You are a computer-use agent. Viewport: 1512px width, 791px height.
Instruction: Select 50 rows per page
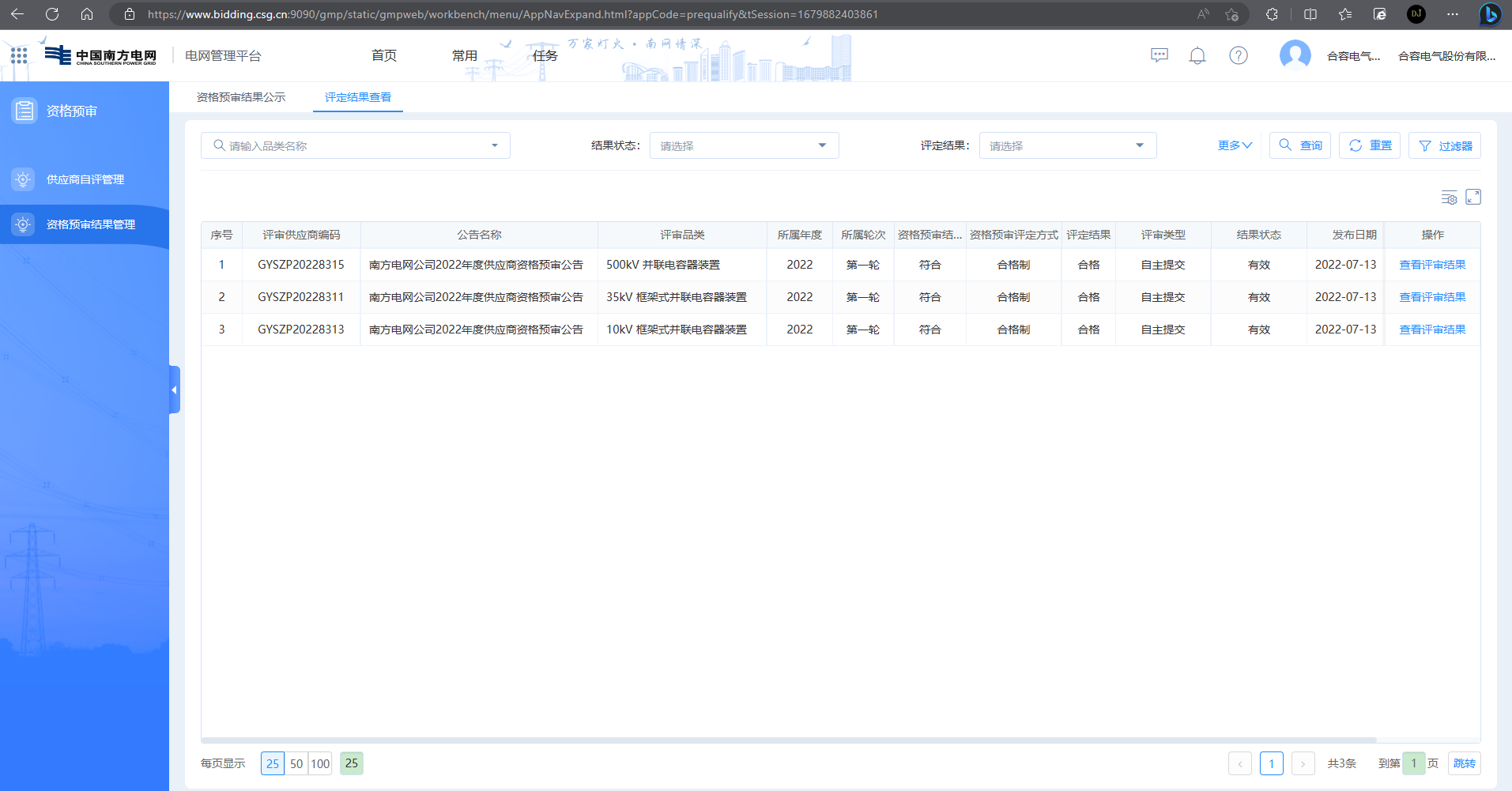click(x=296, y=763)
